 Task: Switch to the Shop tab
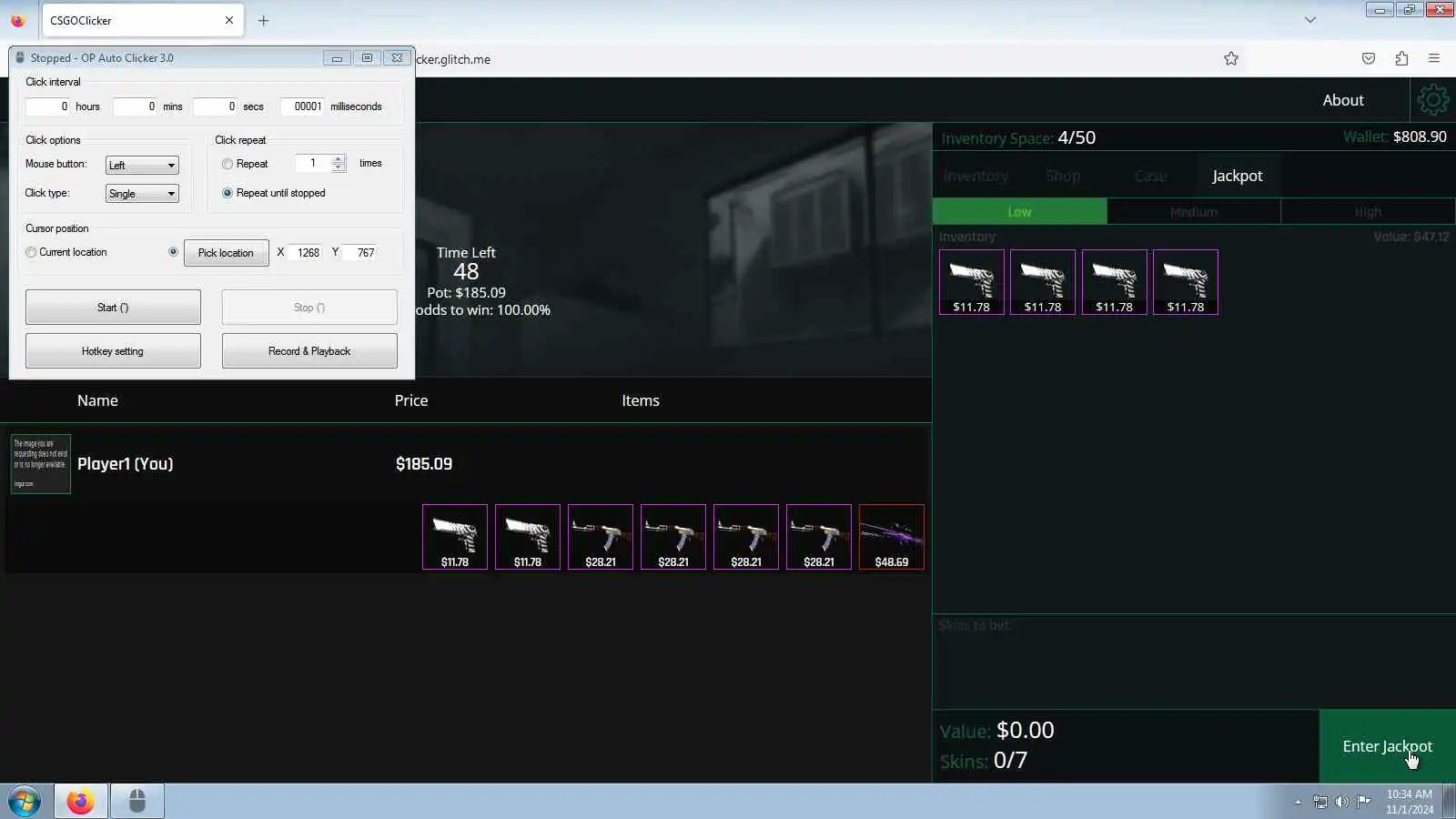[1063, 176]
